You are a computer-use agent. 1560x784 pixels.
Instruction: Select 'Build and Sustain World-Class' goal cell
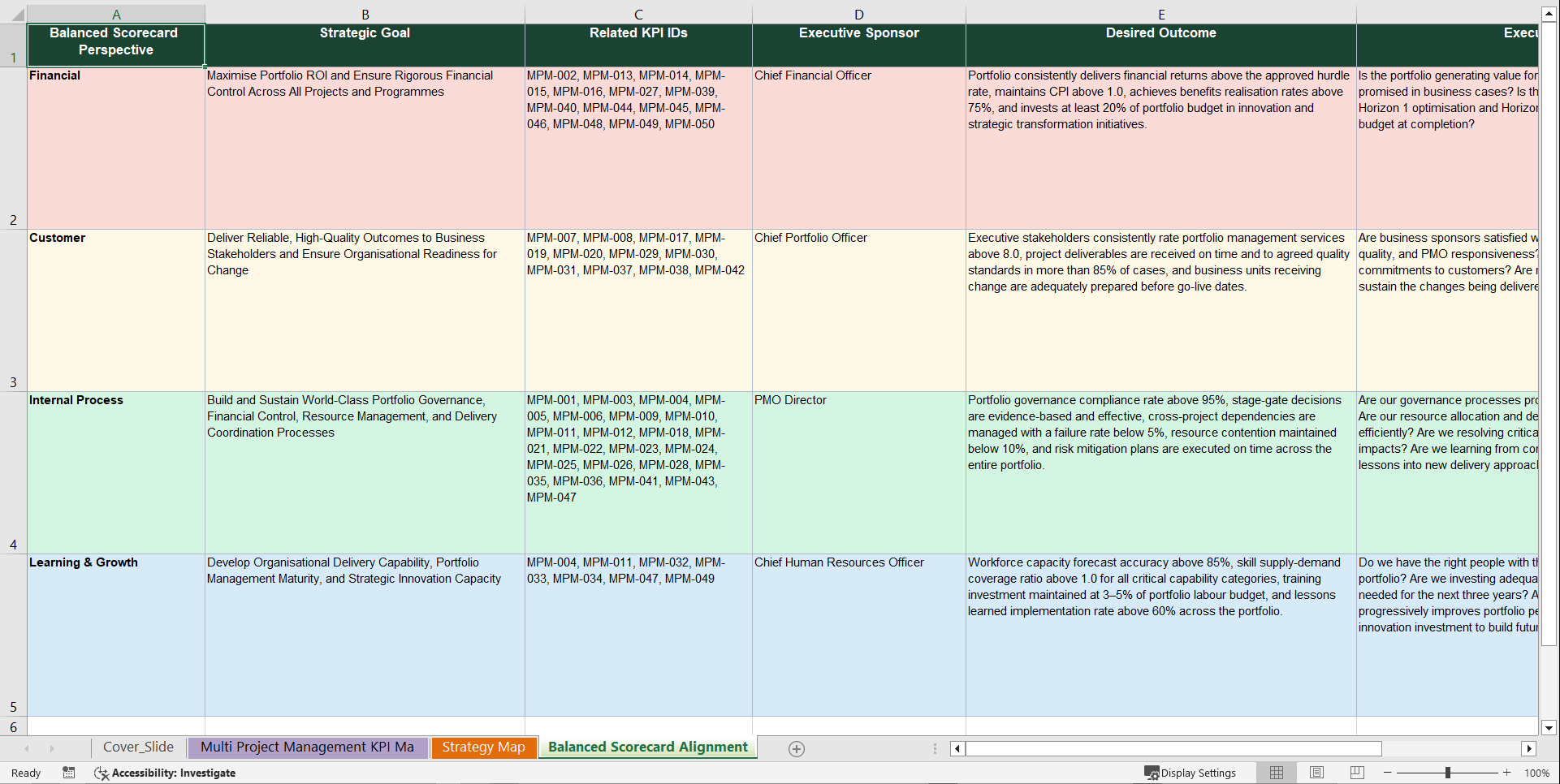coord(365,472)
